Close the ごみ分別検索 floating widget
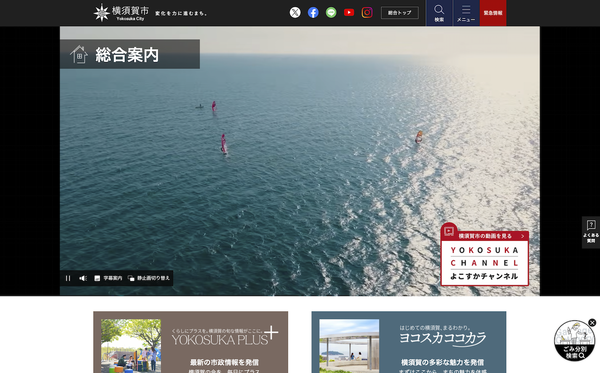This screenshot has height=373, width=600. (592, 323)
